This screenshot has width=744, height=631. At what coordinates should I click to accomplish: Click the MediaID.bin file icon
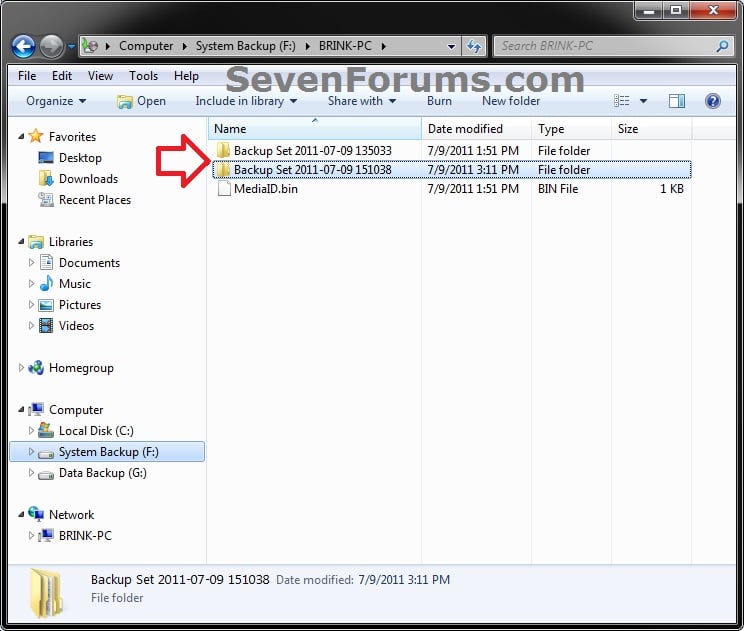pyautogui.click(x=223, y=188)
